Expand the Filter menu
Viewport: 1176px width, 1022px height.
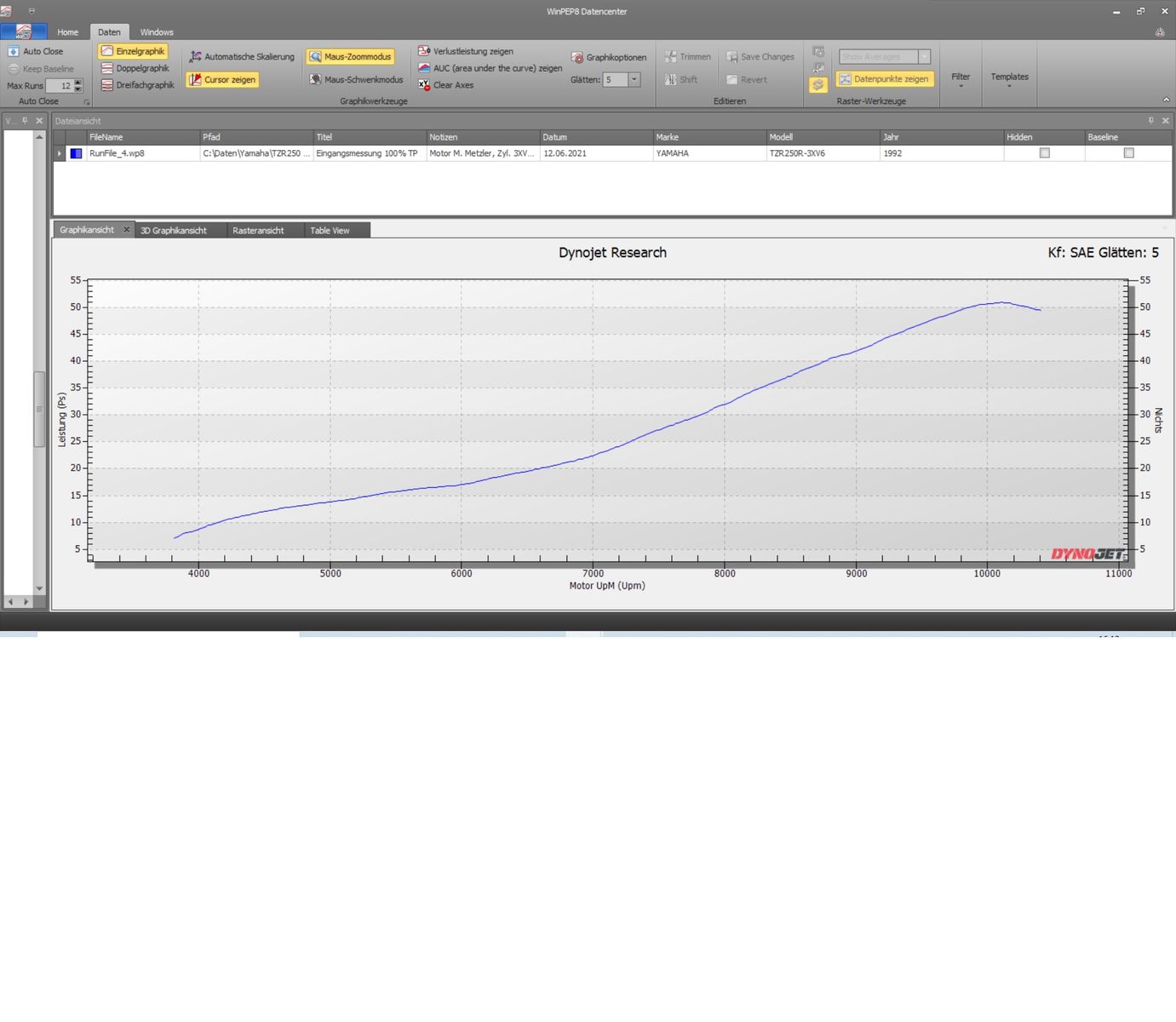click(x=961, y=79)
